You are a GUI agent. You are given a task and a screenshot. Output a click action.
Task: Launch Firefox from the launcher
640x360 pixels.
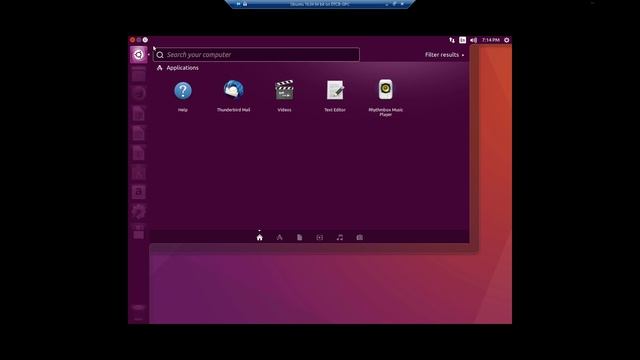pyautogui.click(x=138, y=93)
